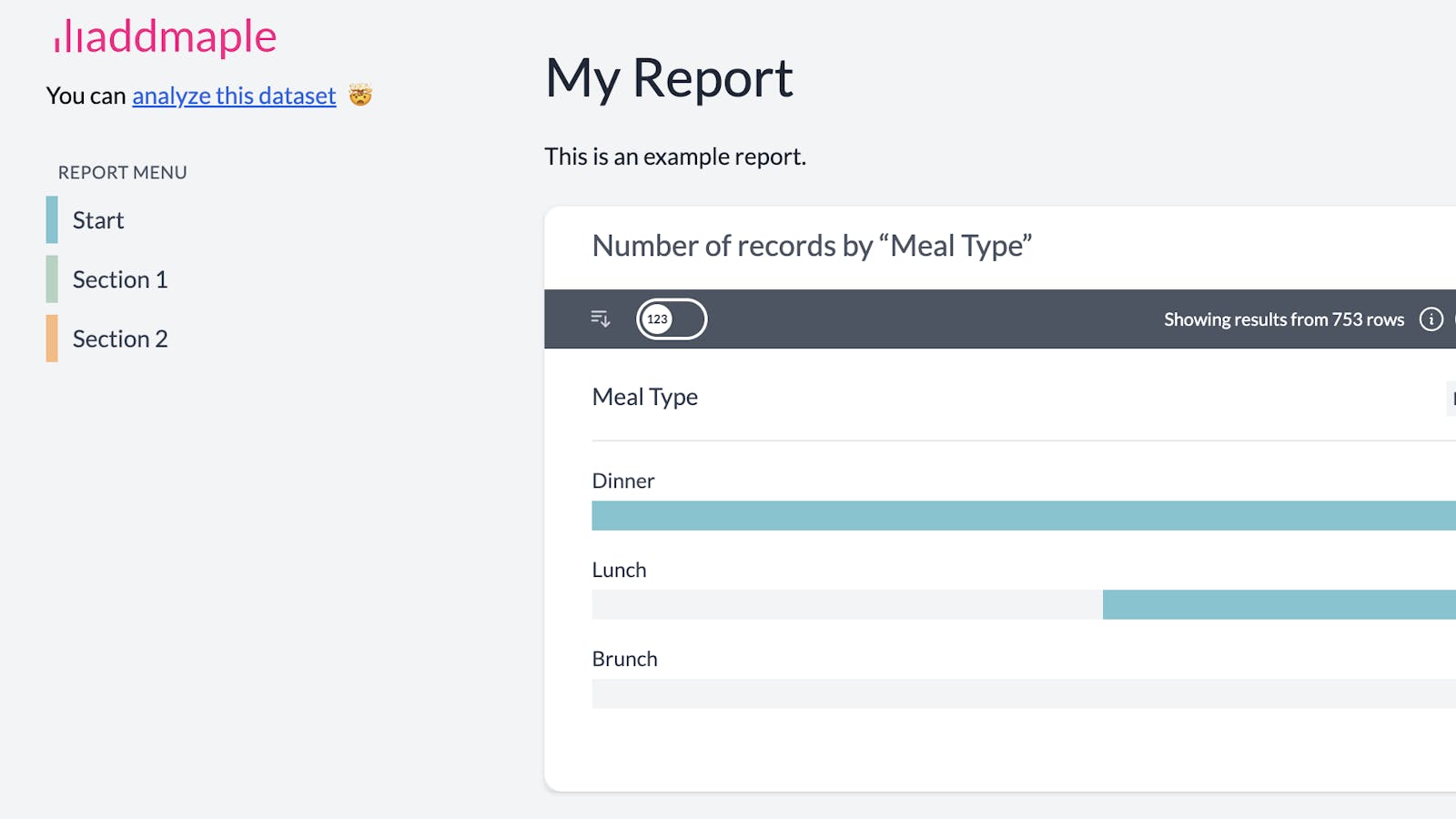Jump to Section 1 in report menu
The image size is (1456, 819).
pos(120,279)
